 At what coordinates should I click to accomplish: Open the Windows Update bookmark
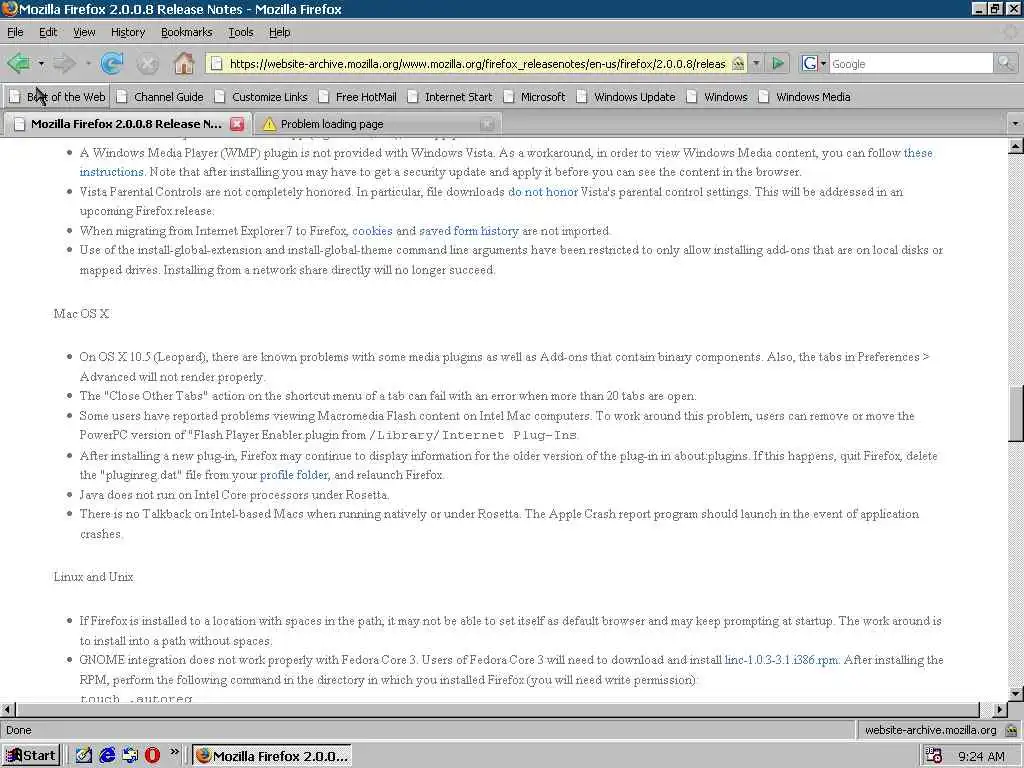pyautogui.click(x=626, y=97)
